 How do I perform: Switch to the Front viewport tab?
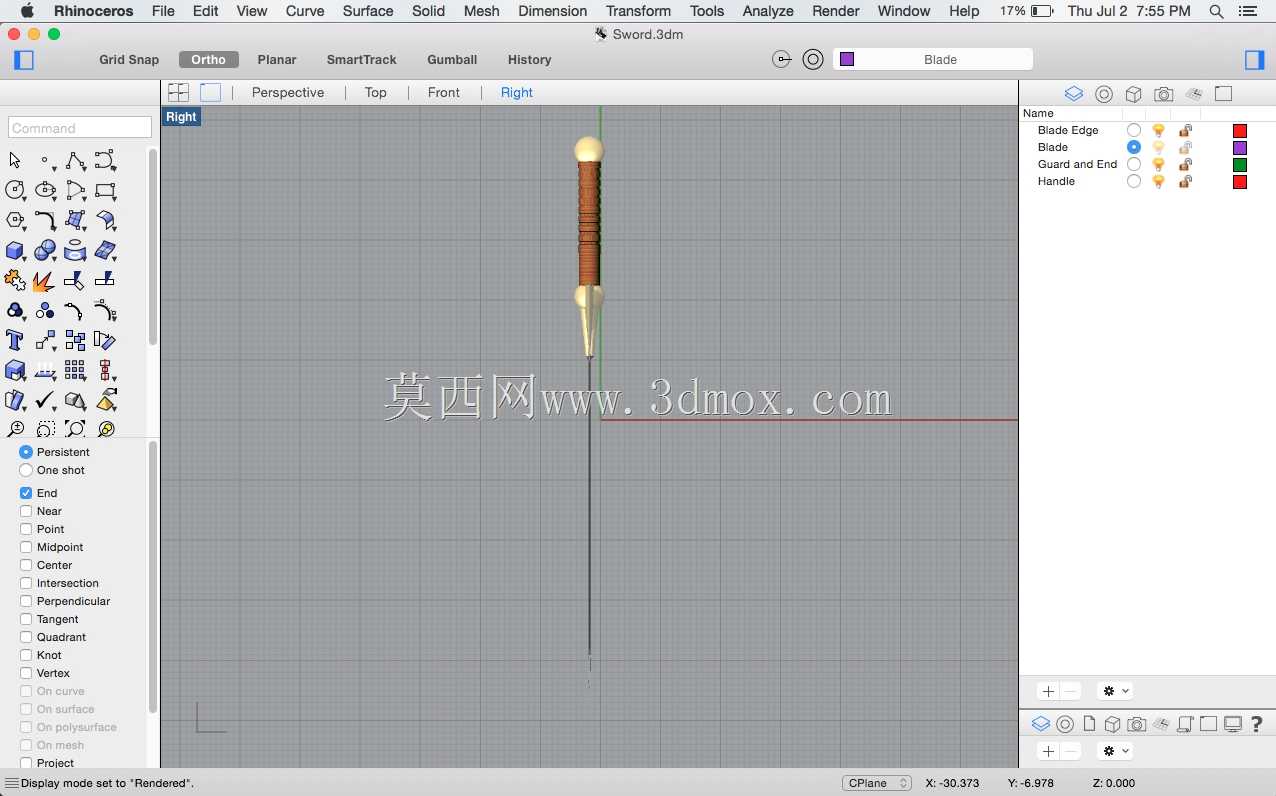click(444, 92)
